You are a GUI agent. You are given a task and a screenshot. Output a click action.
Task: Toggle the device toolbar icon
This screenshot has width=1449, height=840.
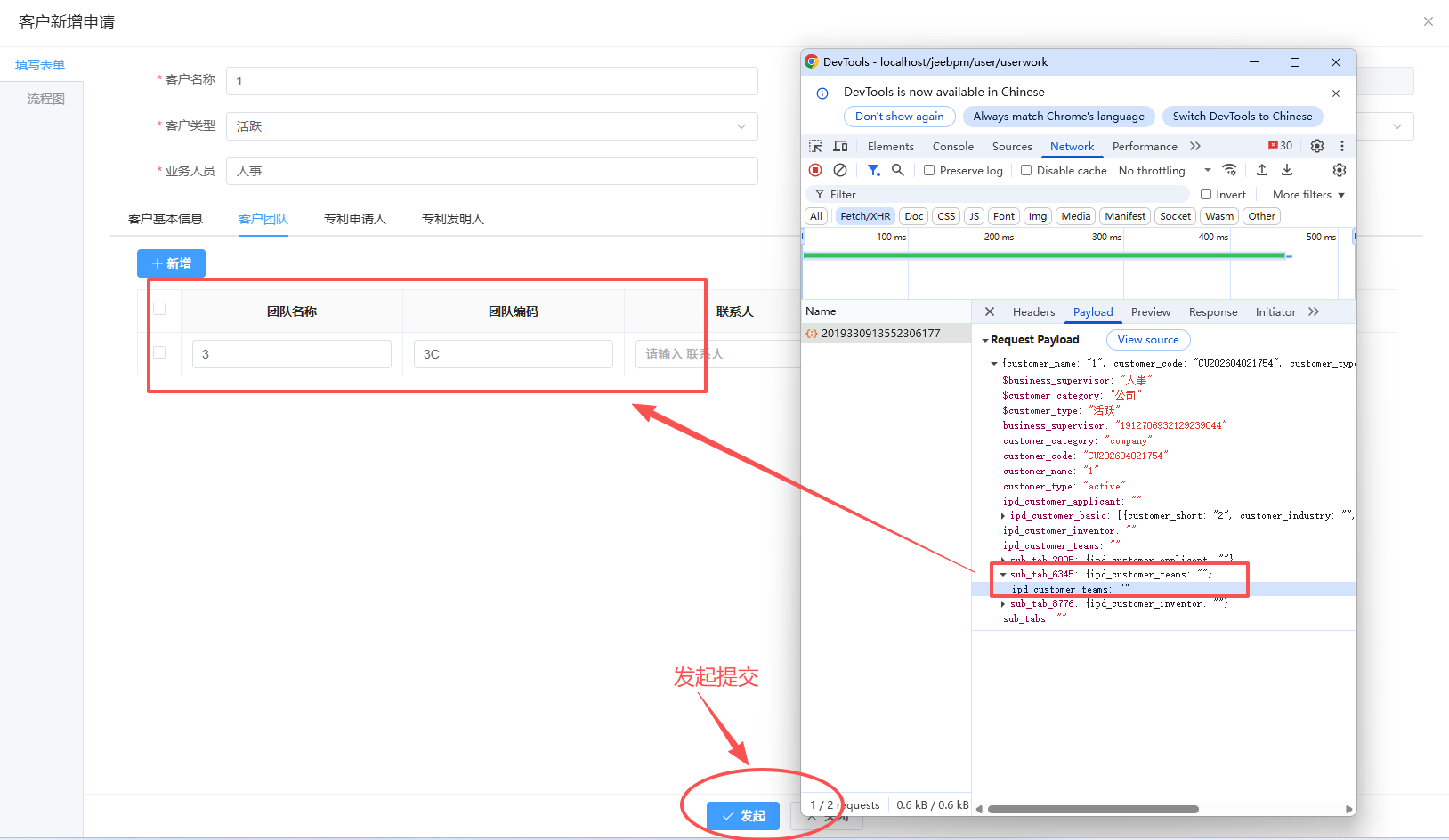[840, 146]
